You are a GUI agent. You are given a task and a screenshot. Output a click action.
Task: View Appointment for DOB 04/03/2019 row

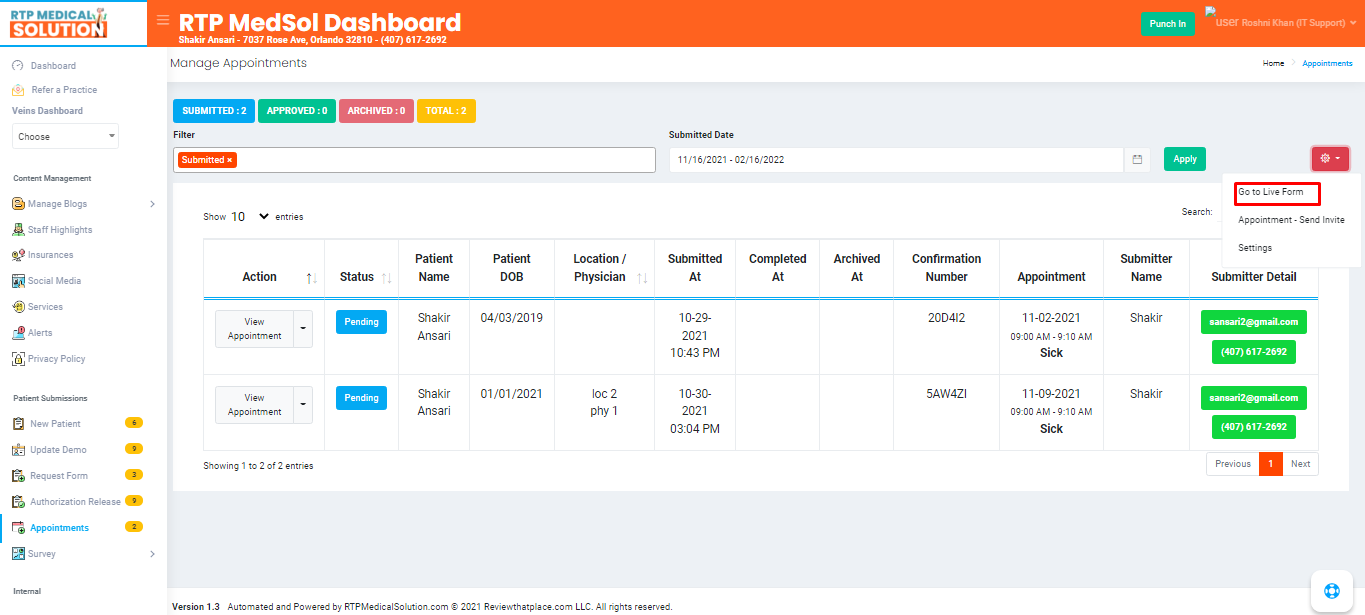(255, 329)
